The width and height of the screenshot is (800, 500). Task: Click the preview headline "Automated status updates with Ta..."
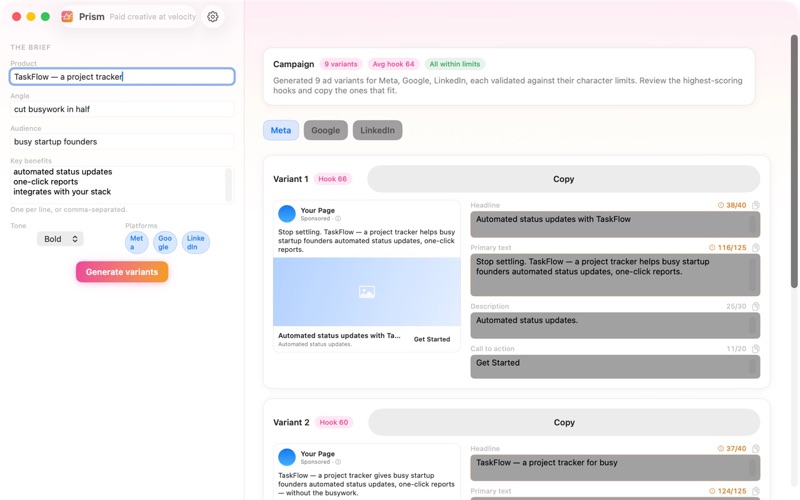click(x=339, y=336)
